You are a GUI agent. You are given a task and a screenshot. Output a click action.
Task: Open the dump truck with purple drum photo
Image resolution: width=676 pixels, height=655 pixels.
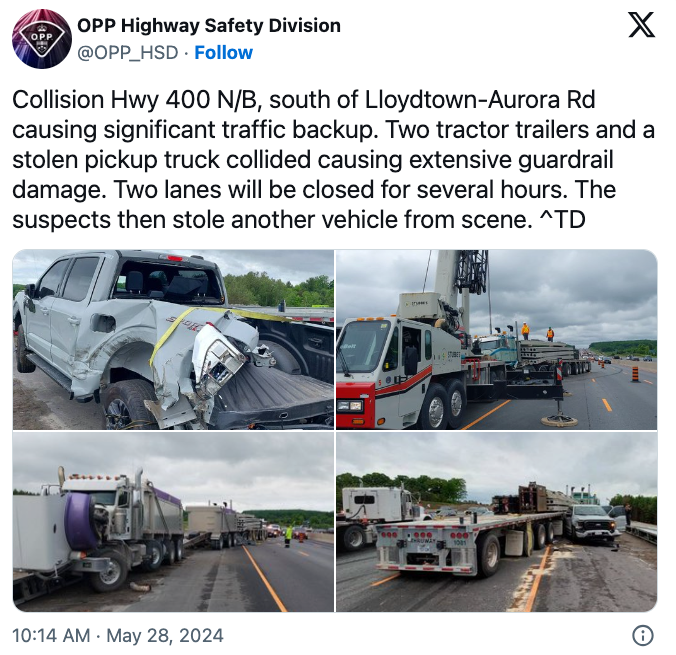pos(173,522)
